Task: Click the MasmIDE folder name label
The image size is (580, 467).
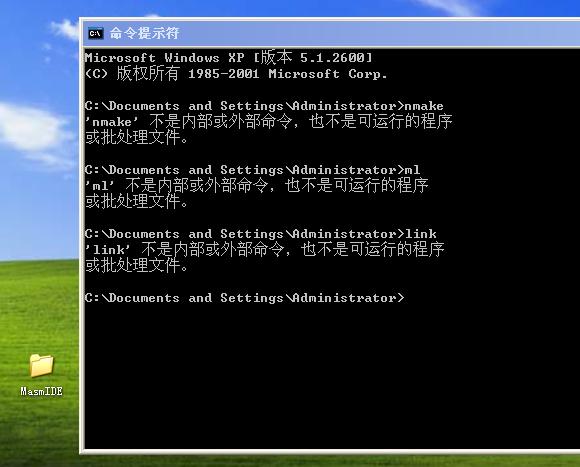Action: [x=41, y=391]
